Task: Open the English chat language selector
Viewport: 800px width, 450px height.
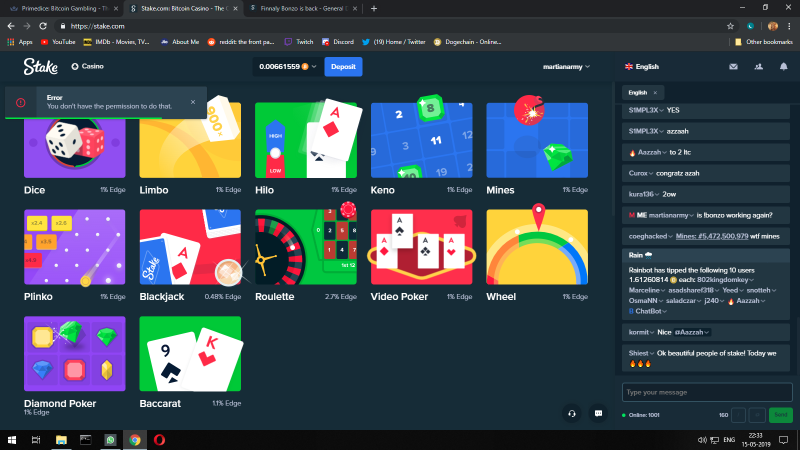Action: [642, 67]
